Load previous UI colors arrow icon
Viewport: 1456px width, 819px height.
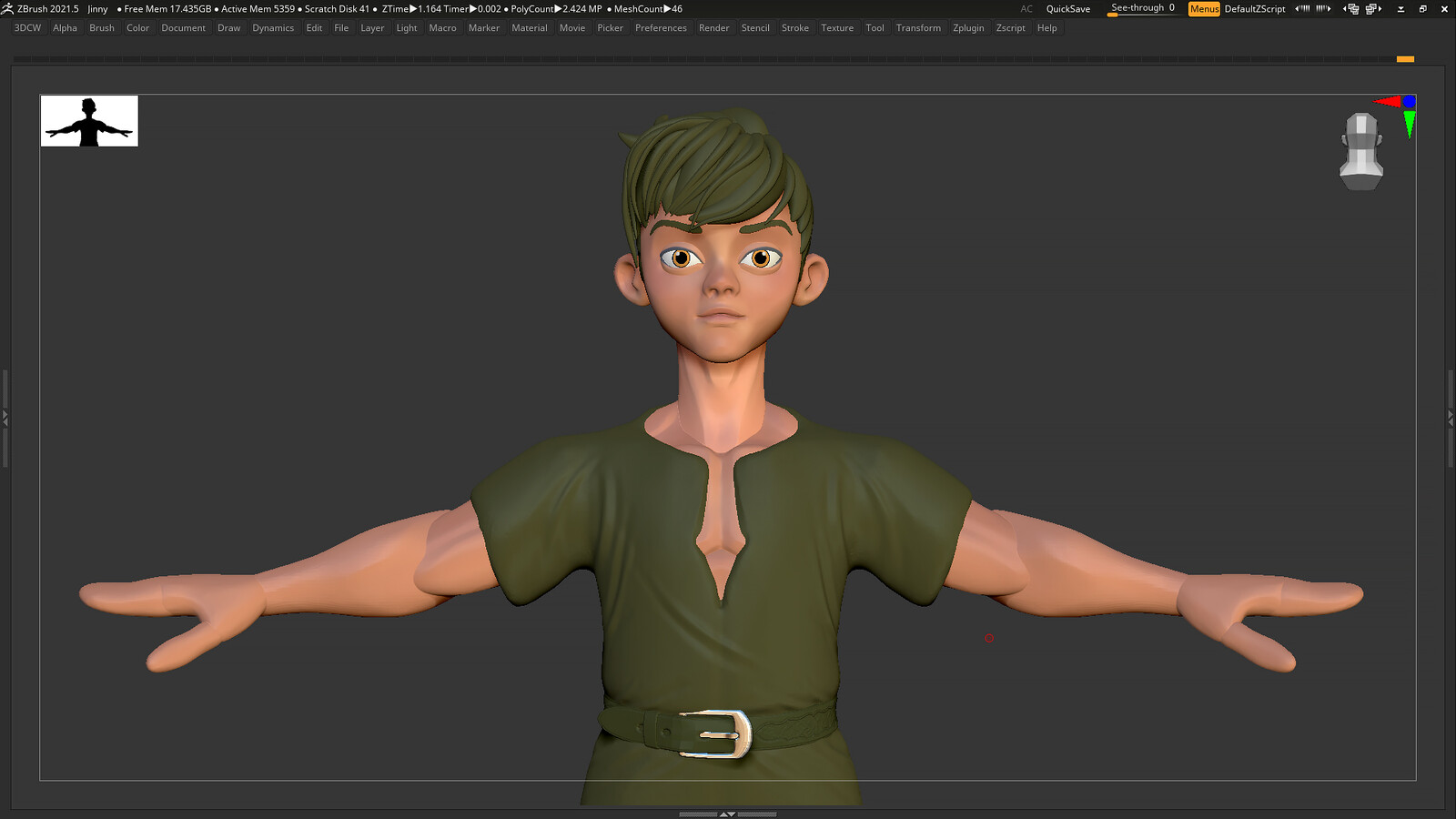(1302, 8)
